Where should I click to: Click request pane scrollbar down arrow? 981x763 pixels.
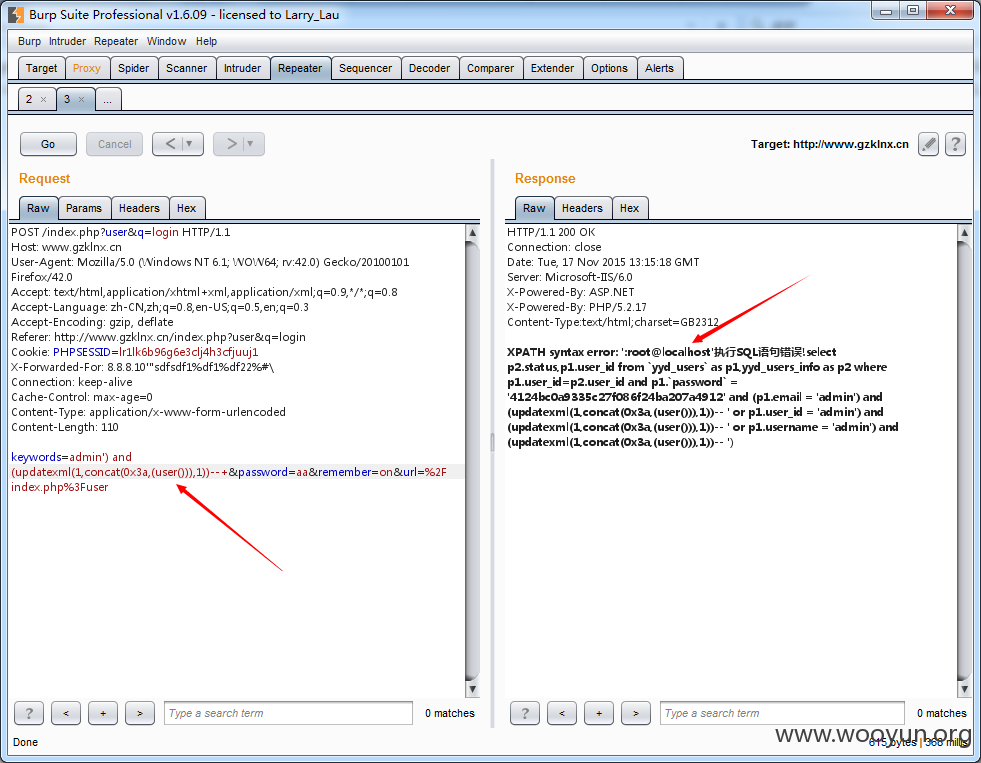click(x=473, y=689)
